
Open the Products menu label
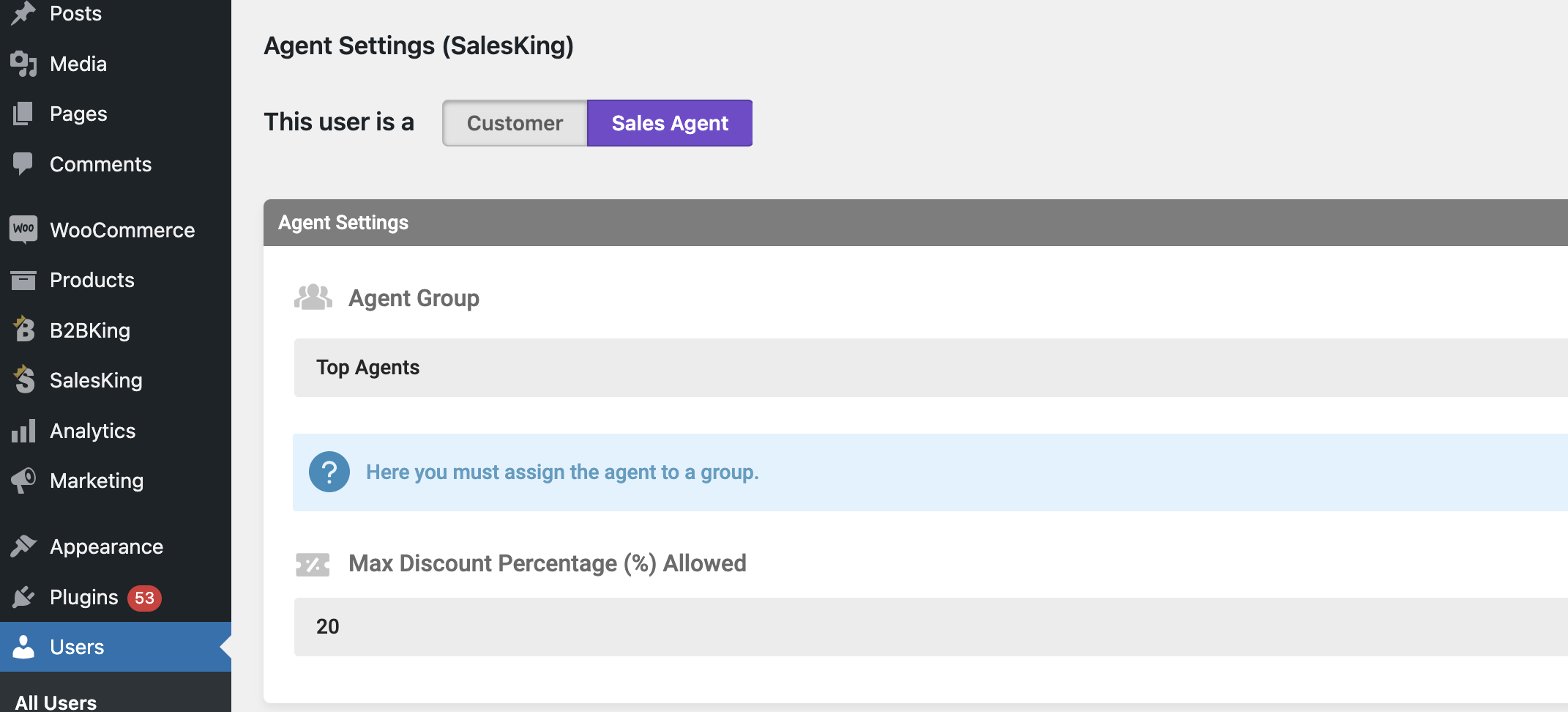click(92, 280)
